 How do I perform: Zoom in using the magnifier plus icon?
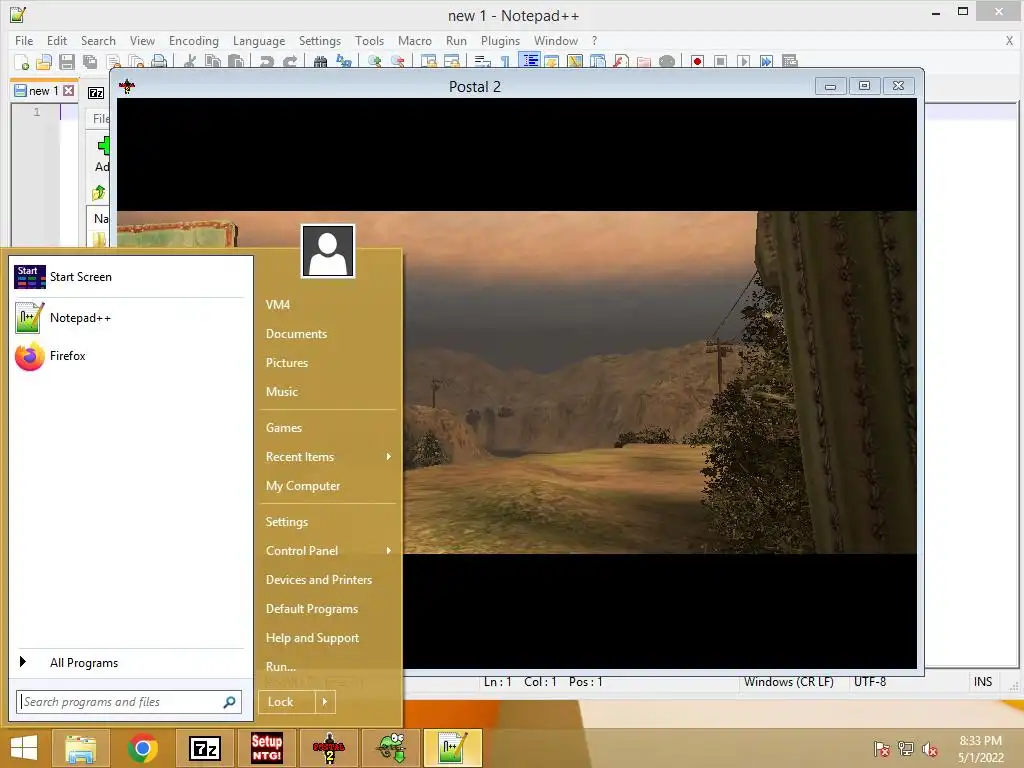point(374,62)
